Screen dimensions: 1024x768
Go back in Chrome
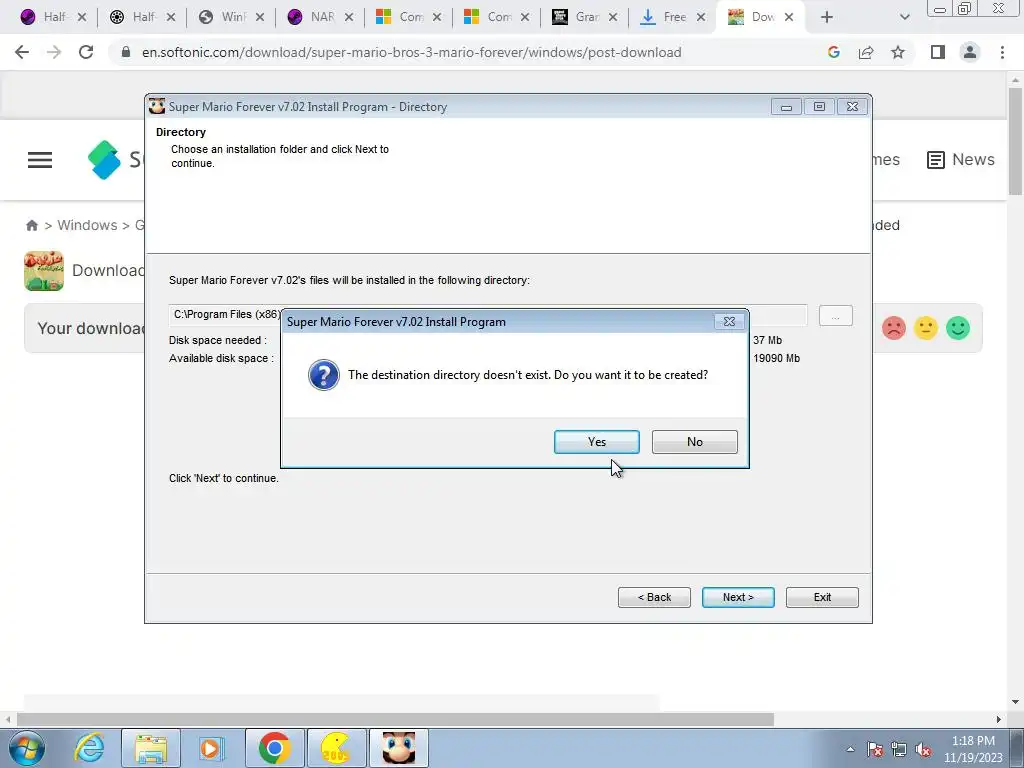click(22, 52)
